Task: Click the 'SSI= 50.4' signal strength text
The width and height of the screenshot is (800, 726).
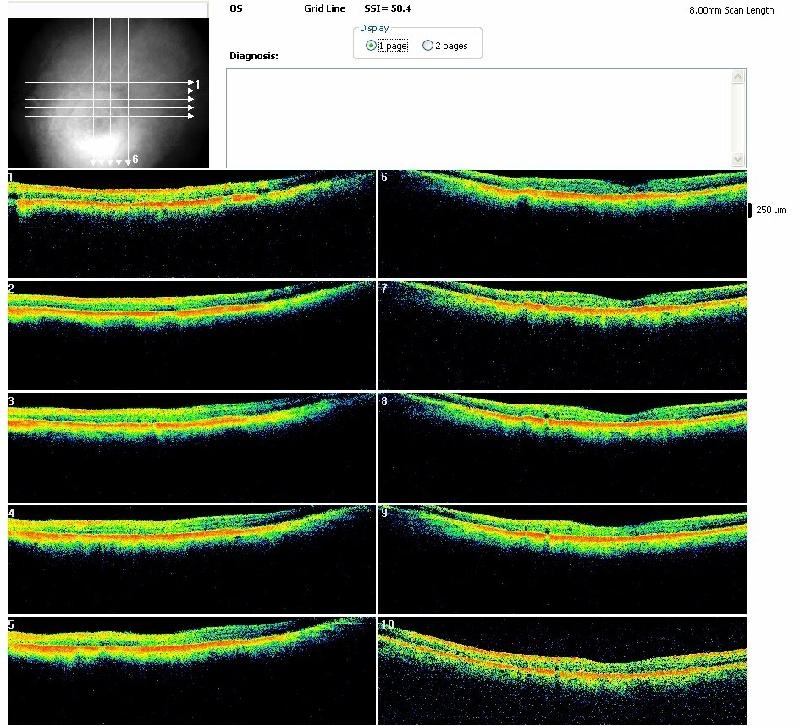Action: click(388, 9)
